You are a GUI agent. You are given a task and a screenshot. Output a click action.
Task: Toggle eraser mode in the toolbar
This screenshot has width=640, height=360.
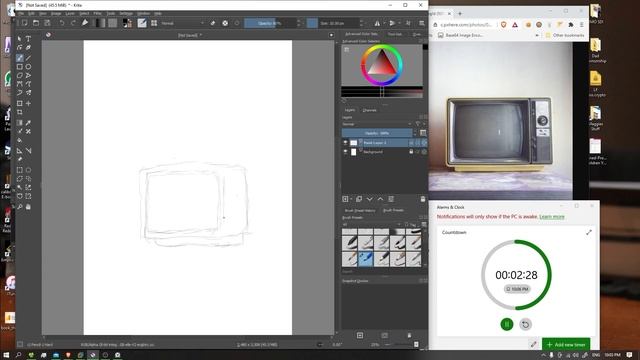[x=213, y=23]
